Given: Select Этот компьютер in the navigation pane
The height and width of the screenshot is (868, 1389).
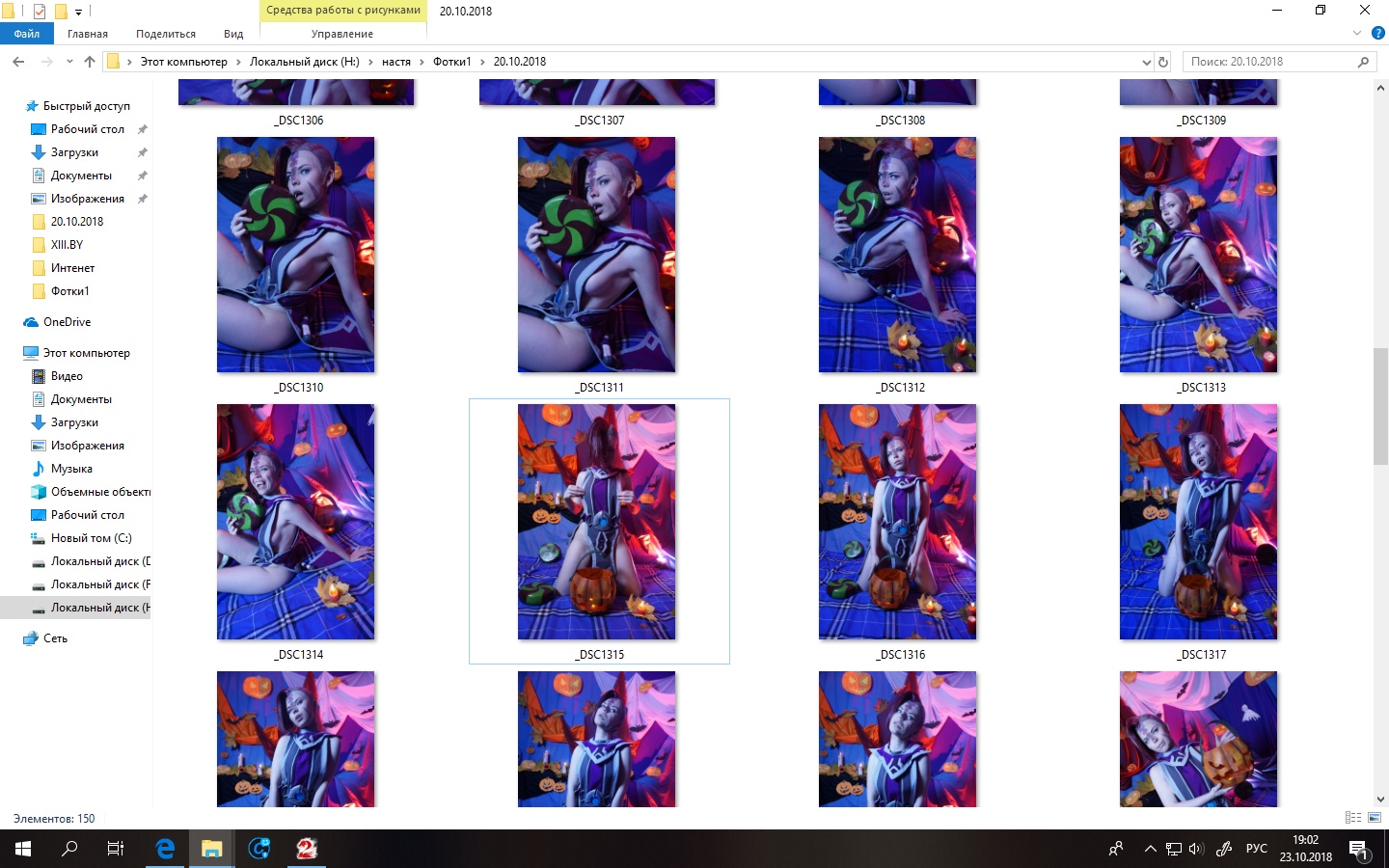Looking at the screenshot, I should pyautogui.click(x=87, y=353).
